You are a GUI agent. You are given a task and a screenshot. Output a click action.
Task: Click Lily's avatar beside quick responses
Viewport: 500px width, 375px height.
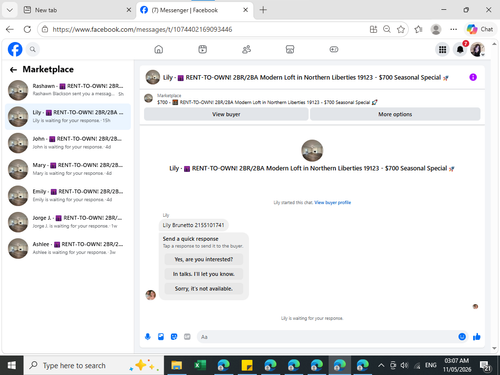(151, 295)
